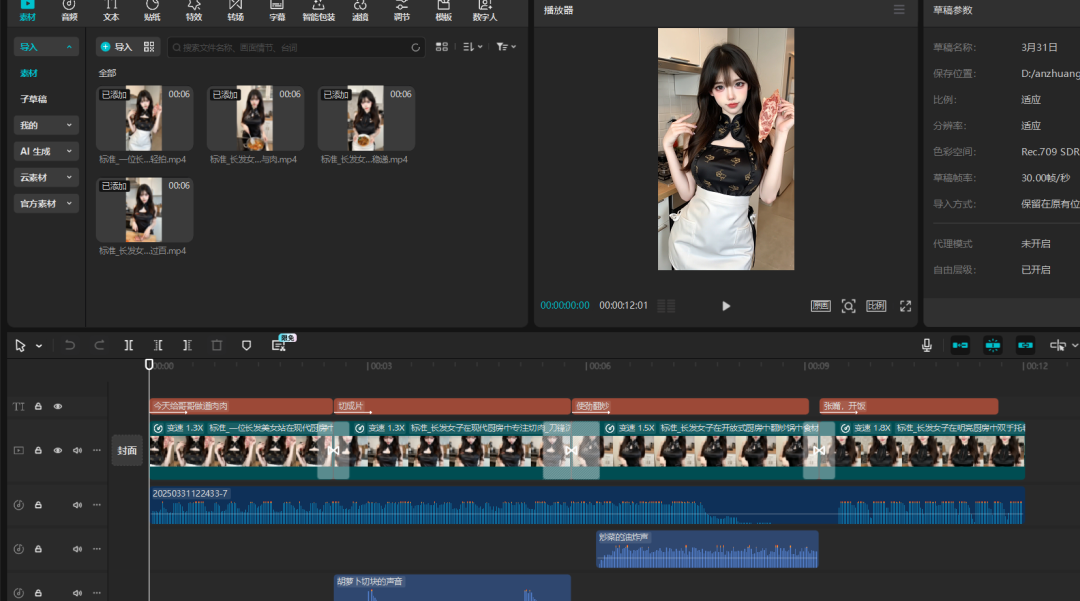The height and width of the screenshot is (601, 1080).
Task: Click the delete trash icon in timeline toolbar
Action: point(217,345)
